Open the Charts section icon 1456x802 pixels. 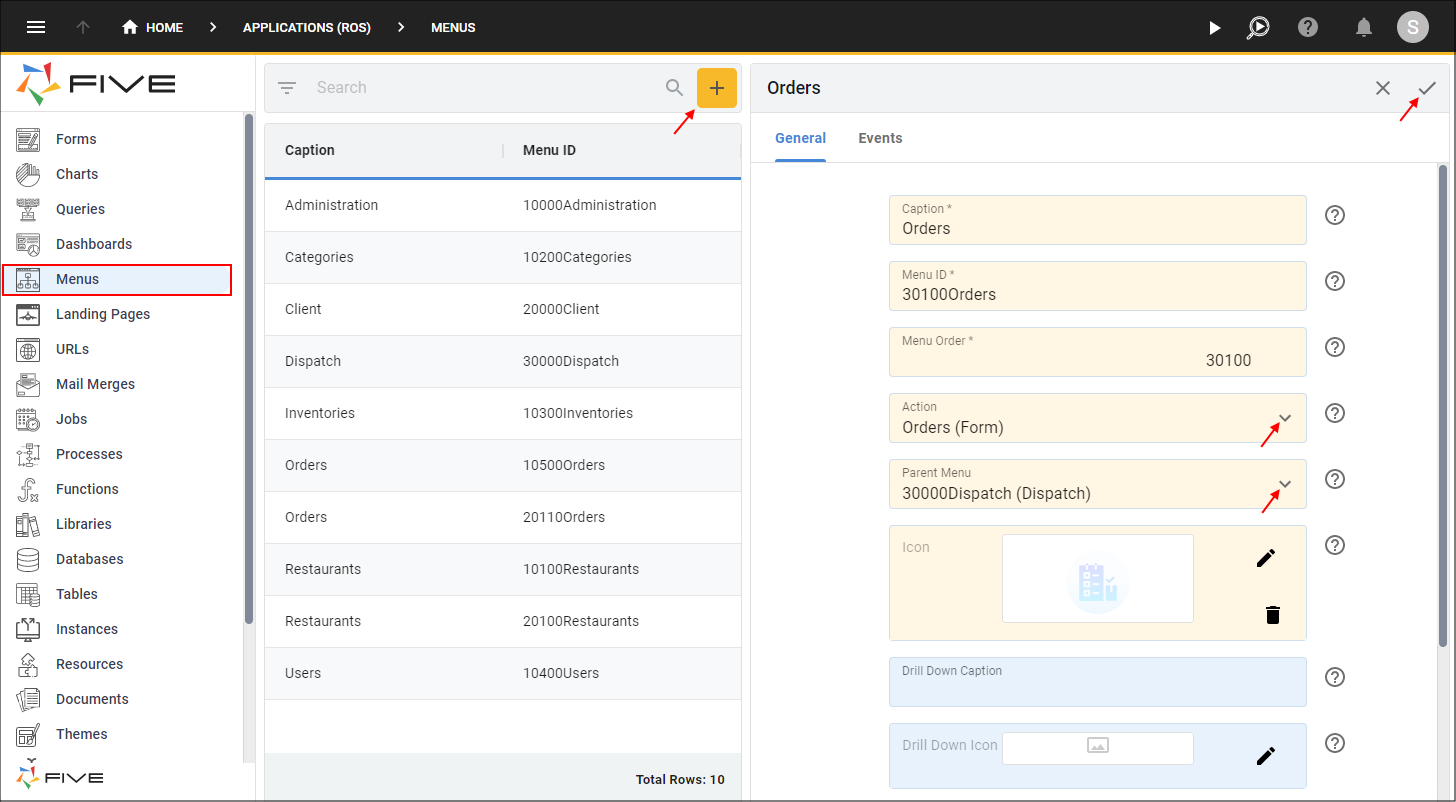[27, 173]
